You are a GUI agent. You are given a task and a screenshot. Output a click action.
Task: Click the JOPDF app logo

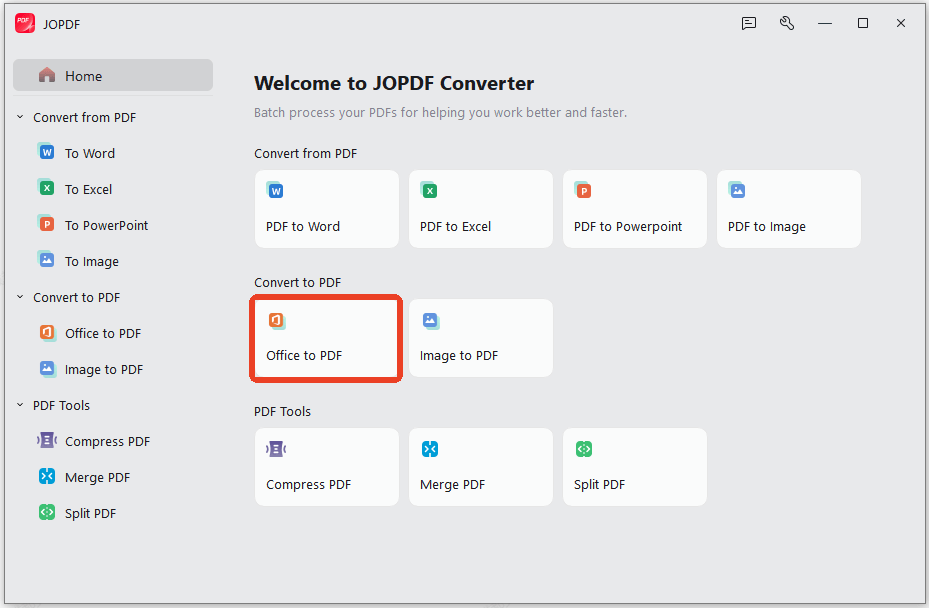[25, 24]
